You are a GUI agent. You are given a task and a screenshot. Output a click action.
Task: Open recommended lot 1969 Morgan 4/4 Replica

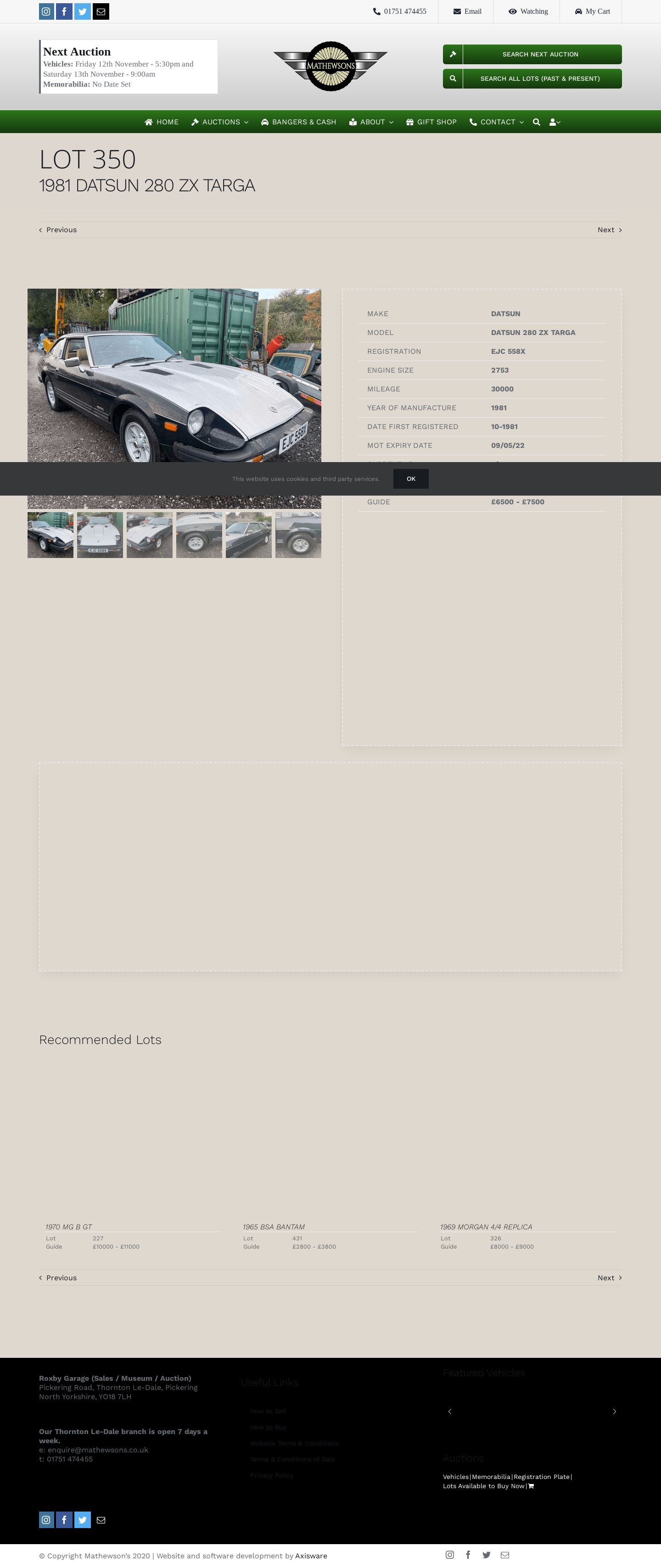point(486,1227)
